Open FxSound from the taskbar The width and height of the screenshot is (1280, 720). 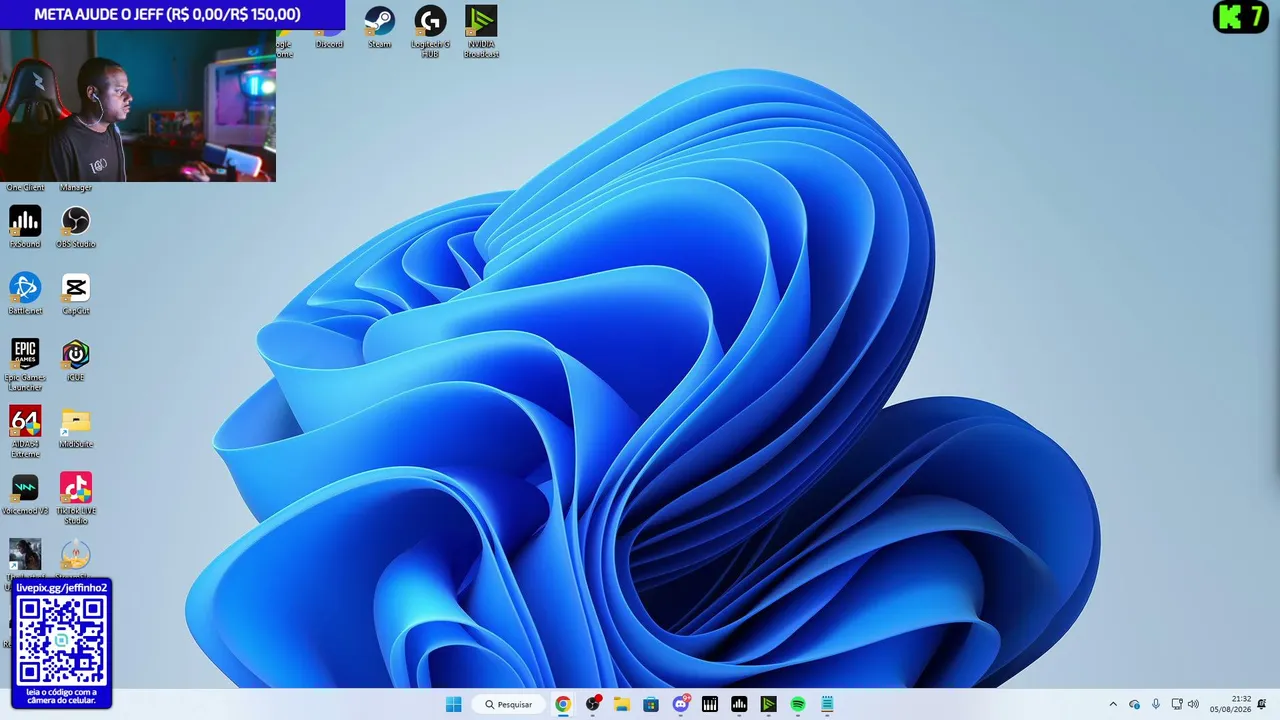coord(739,704)
